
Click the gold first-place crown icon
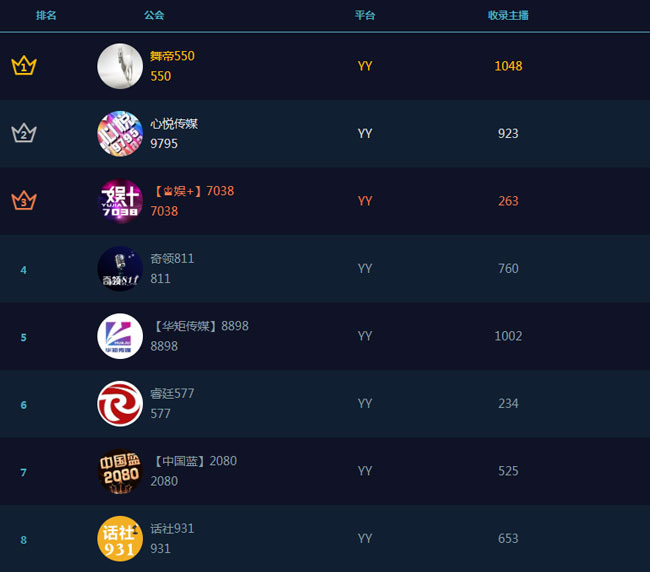point(24,66)
